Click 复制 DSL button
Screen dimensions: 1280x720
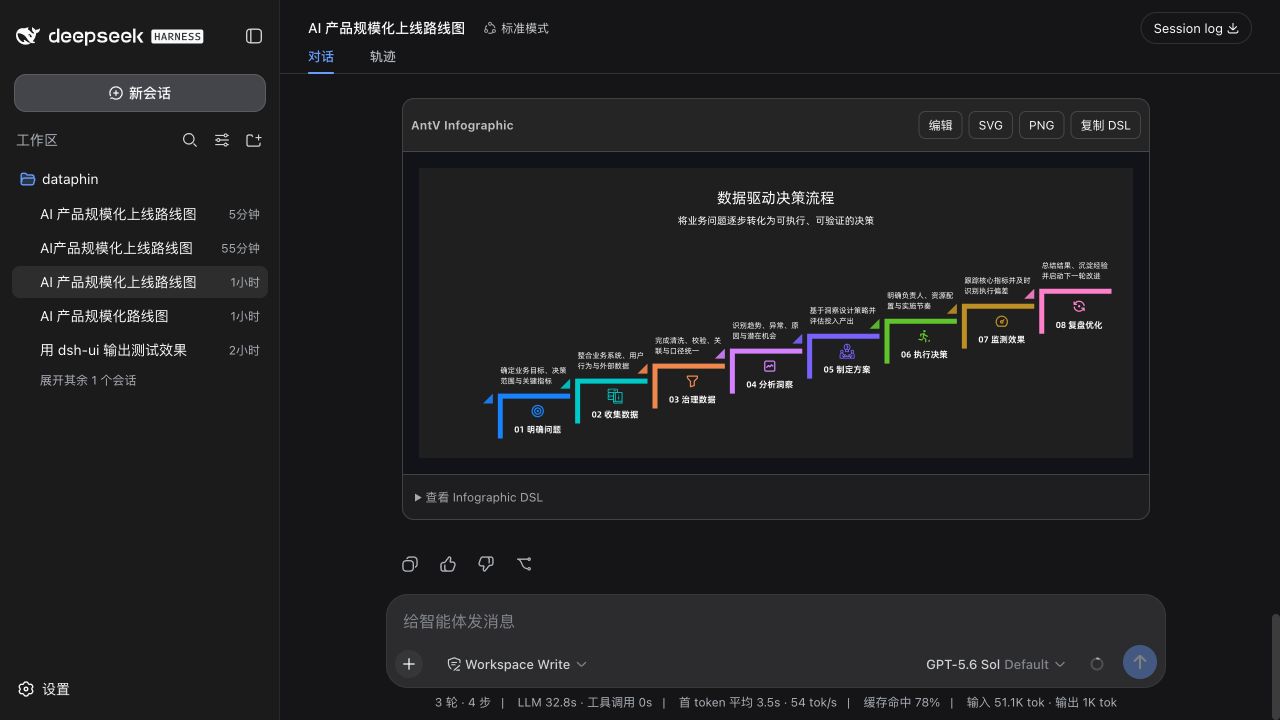pos(1106,125)
